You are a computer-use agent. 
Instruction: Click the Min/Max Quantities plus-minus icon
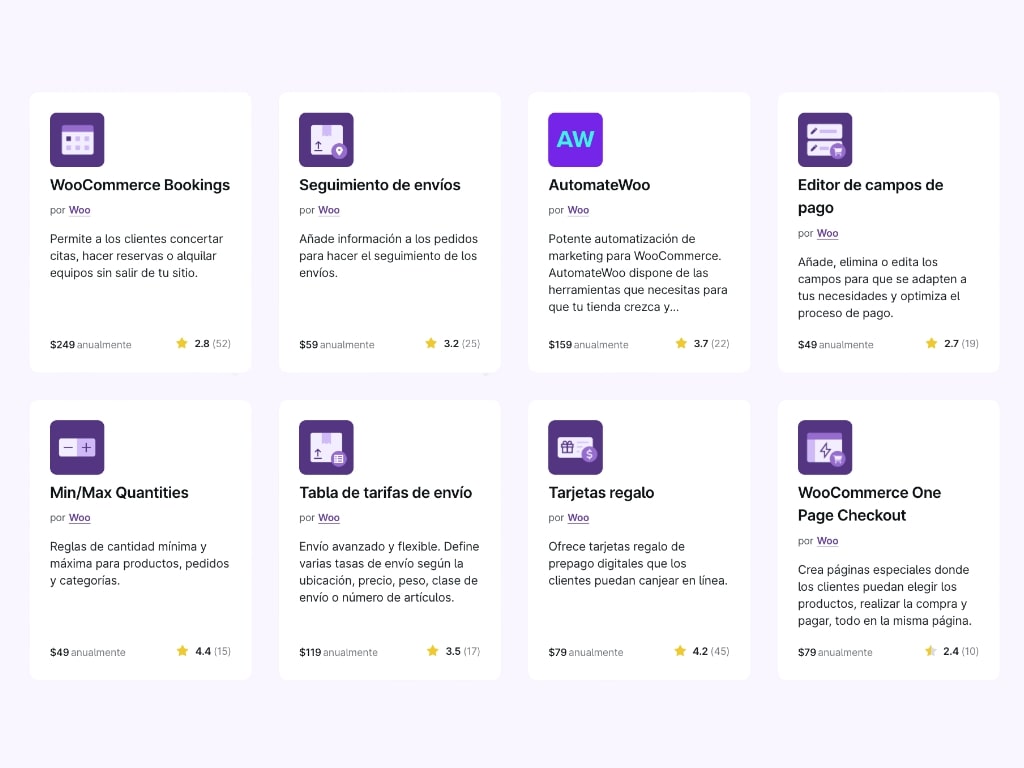[x=77, y=447]
